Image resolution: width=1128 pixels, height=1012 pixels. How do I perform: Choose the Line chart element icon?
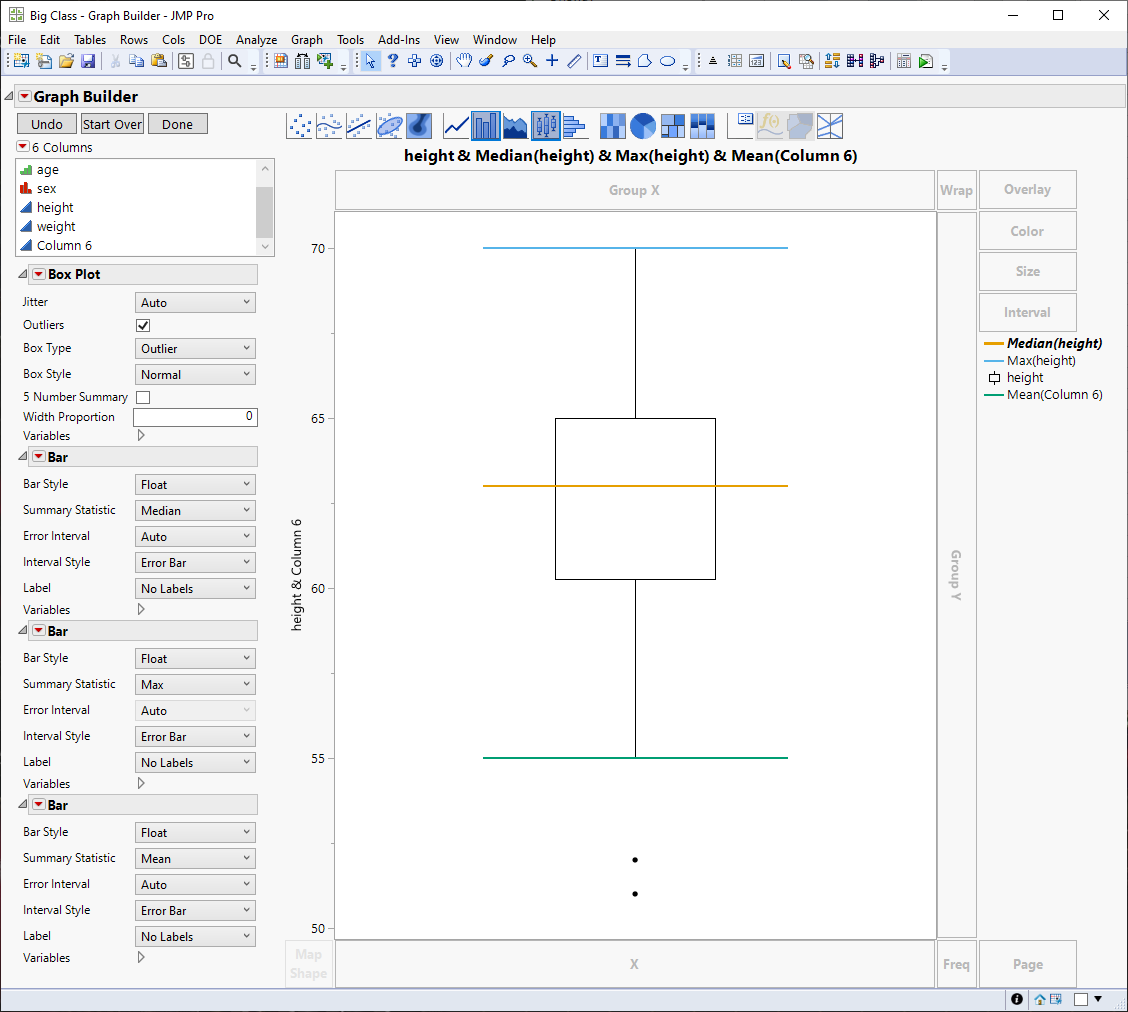(x=457, y=126)
